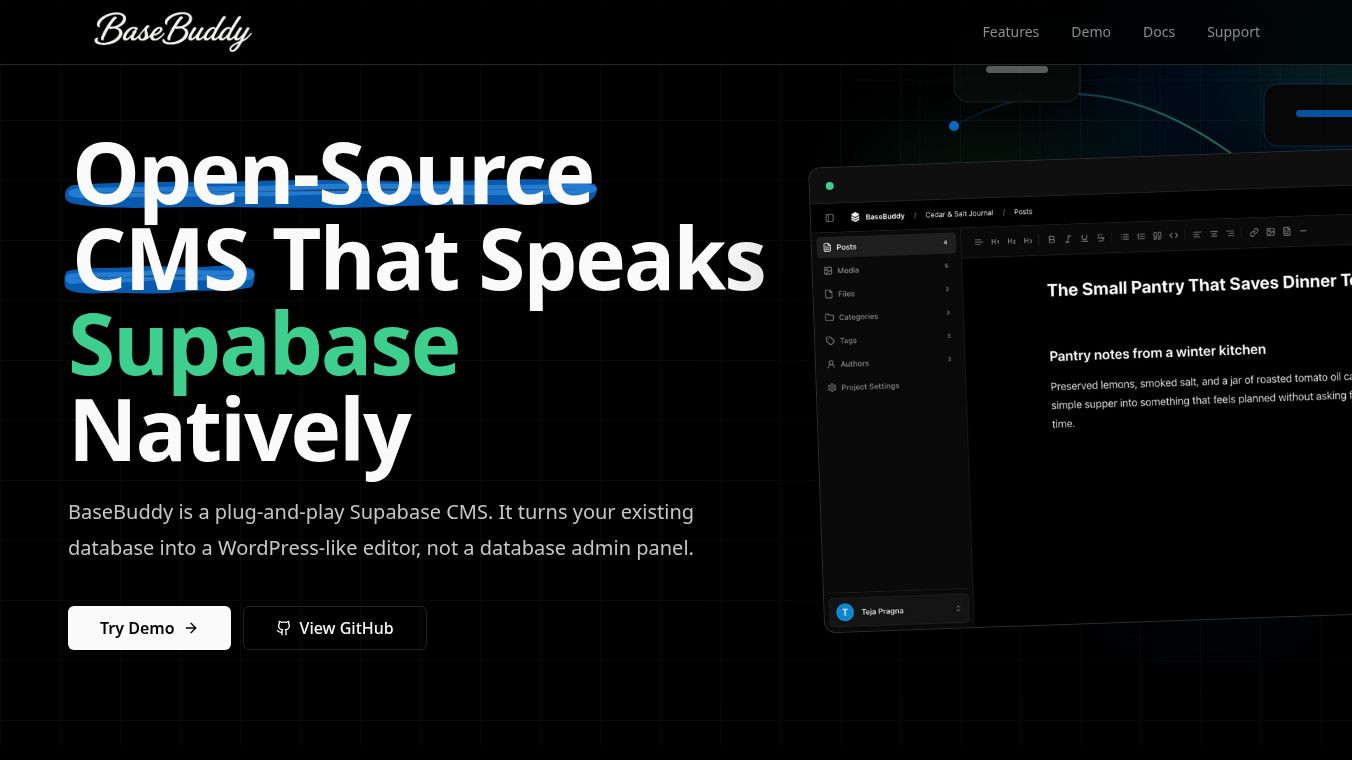Align text left in editor
This screenshot has width=1352, height=760.
pyautogui.click(x=1197, y=235)
